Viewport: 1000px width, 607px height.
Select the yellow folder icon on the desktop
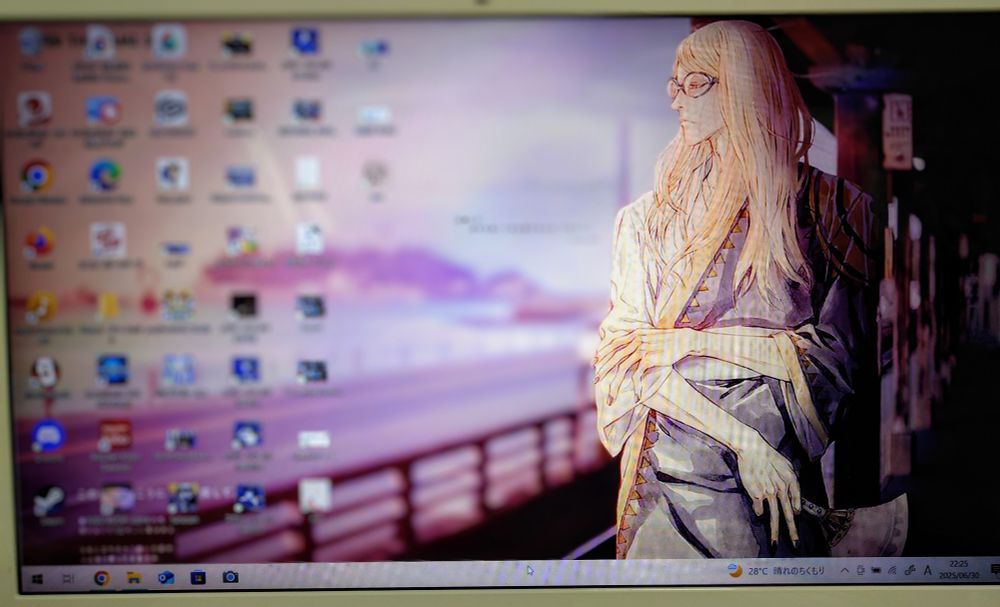(108, 307)
